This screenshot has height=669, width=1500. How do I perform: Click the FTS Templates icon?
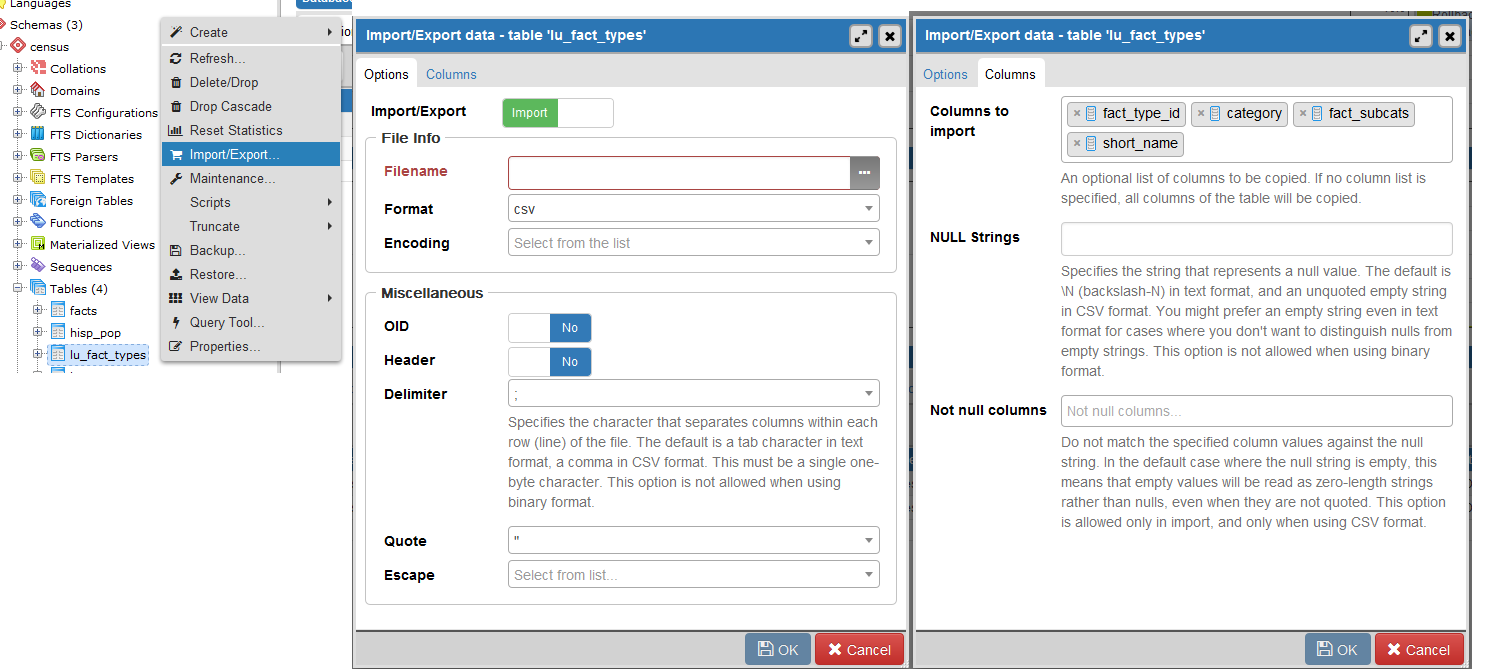38,178
